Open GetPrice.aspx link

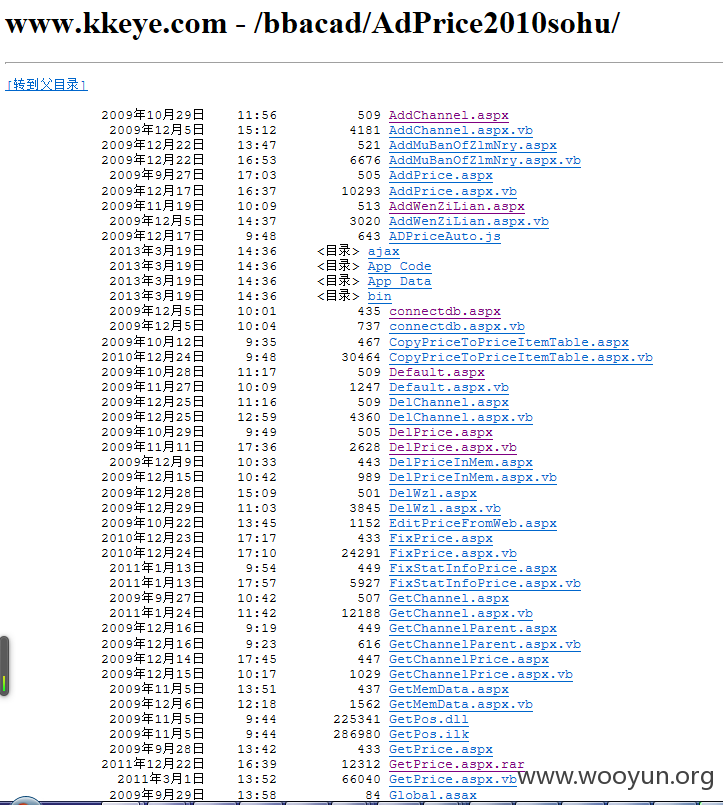[441, 749]
